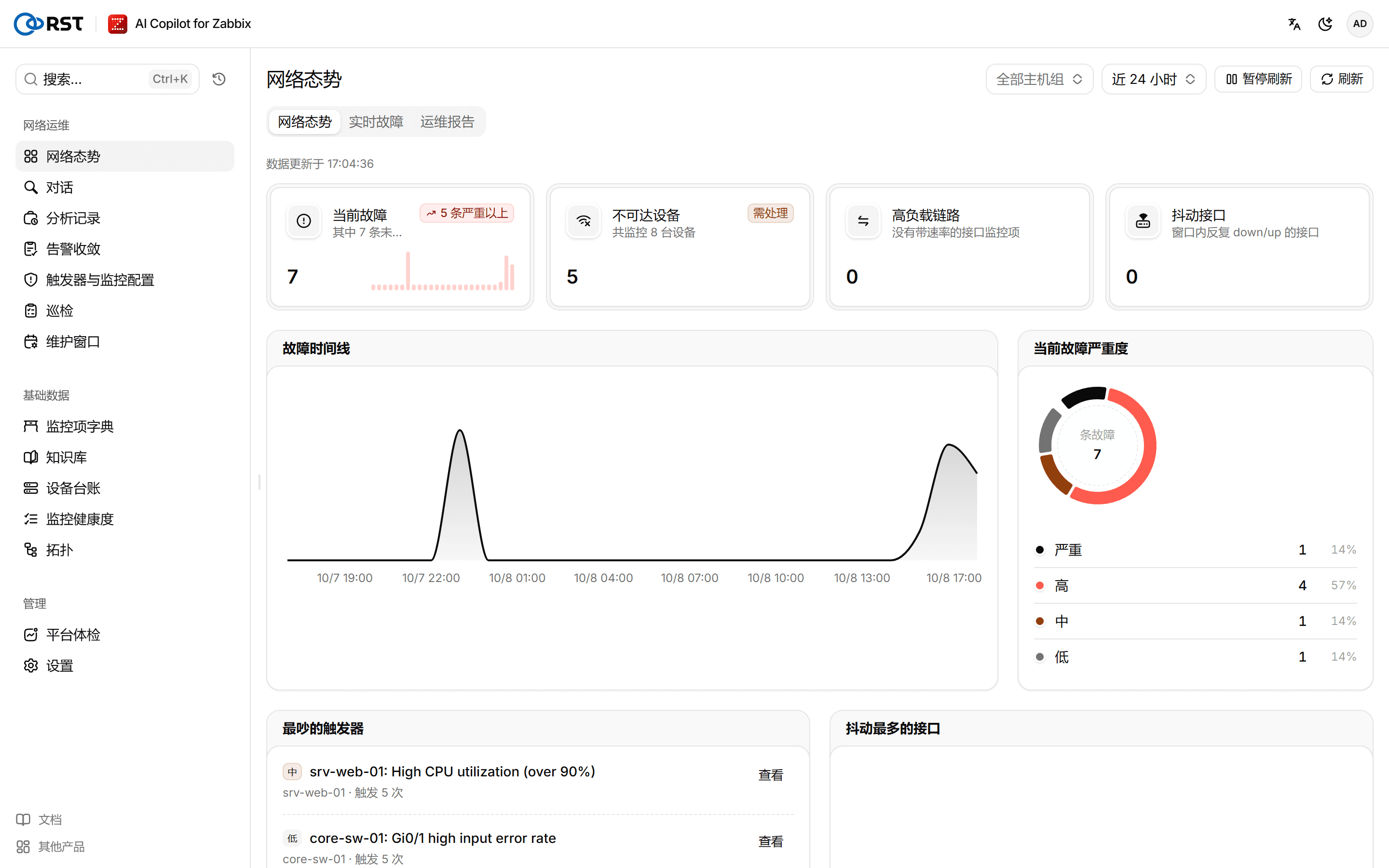Click the AI Copilot for Zabbix icon
The image size is (1389, 868).
coord(118,24)
